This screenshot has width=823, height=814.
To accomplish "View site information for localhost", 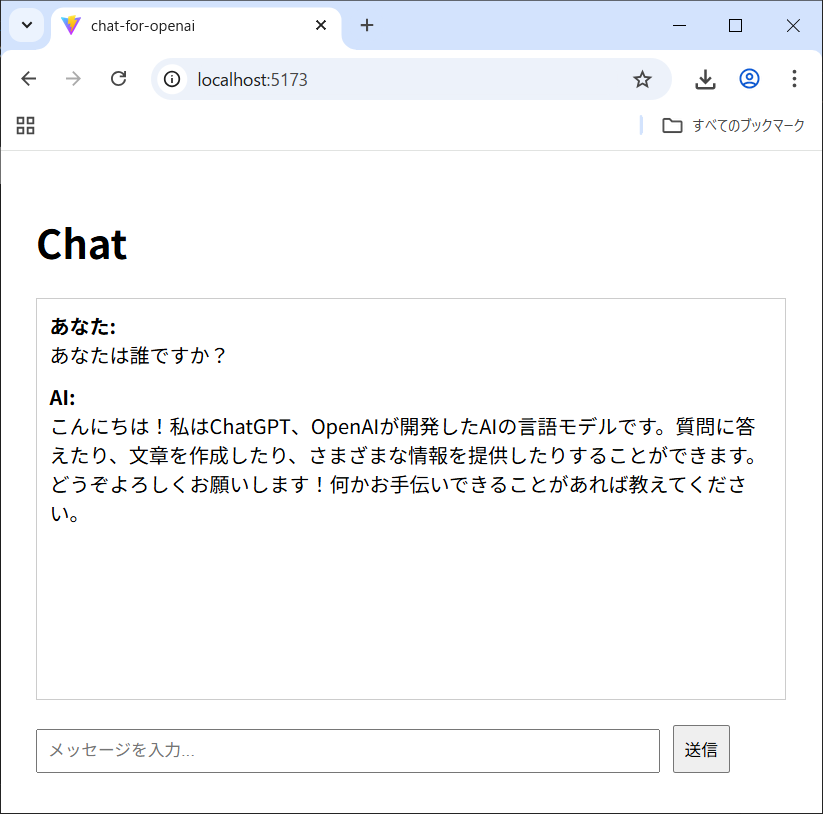I will tap(173, 79).
